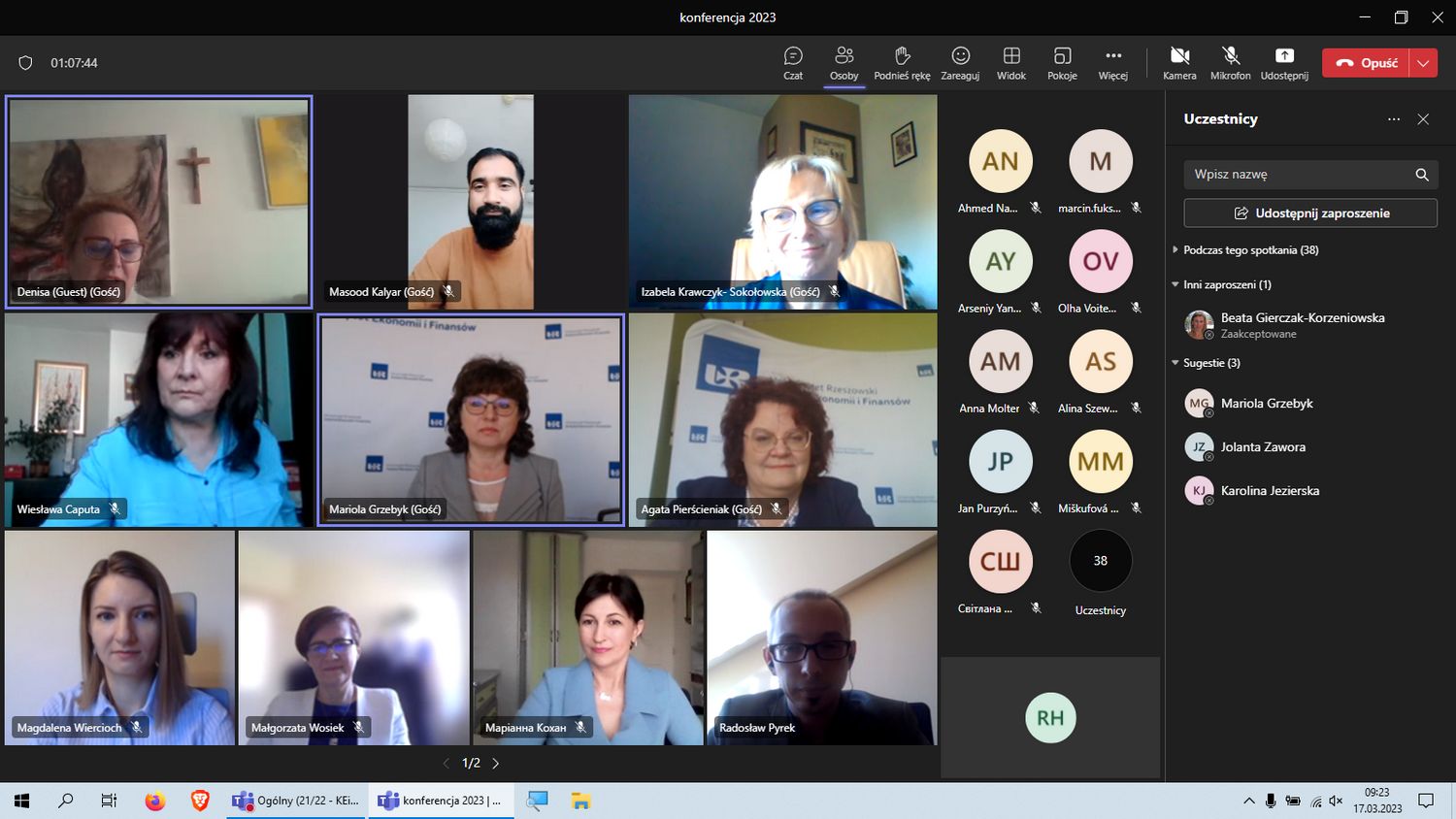Select Radosław Pyrek video tile
Viewport: 1456px width, 819px height.
pos(822,638)
